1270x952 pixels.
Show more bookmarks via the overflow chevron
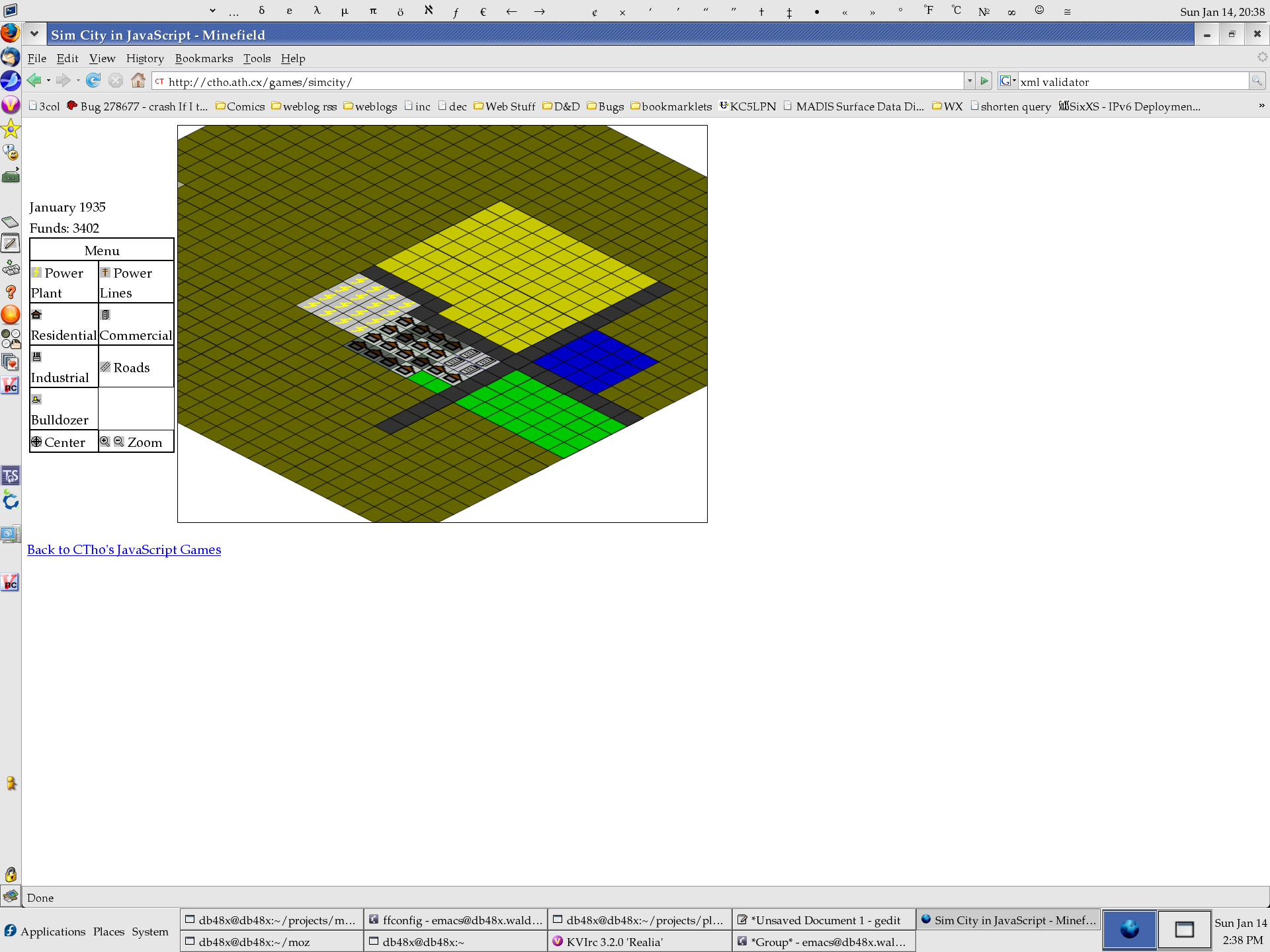1261,106
